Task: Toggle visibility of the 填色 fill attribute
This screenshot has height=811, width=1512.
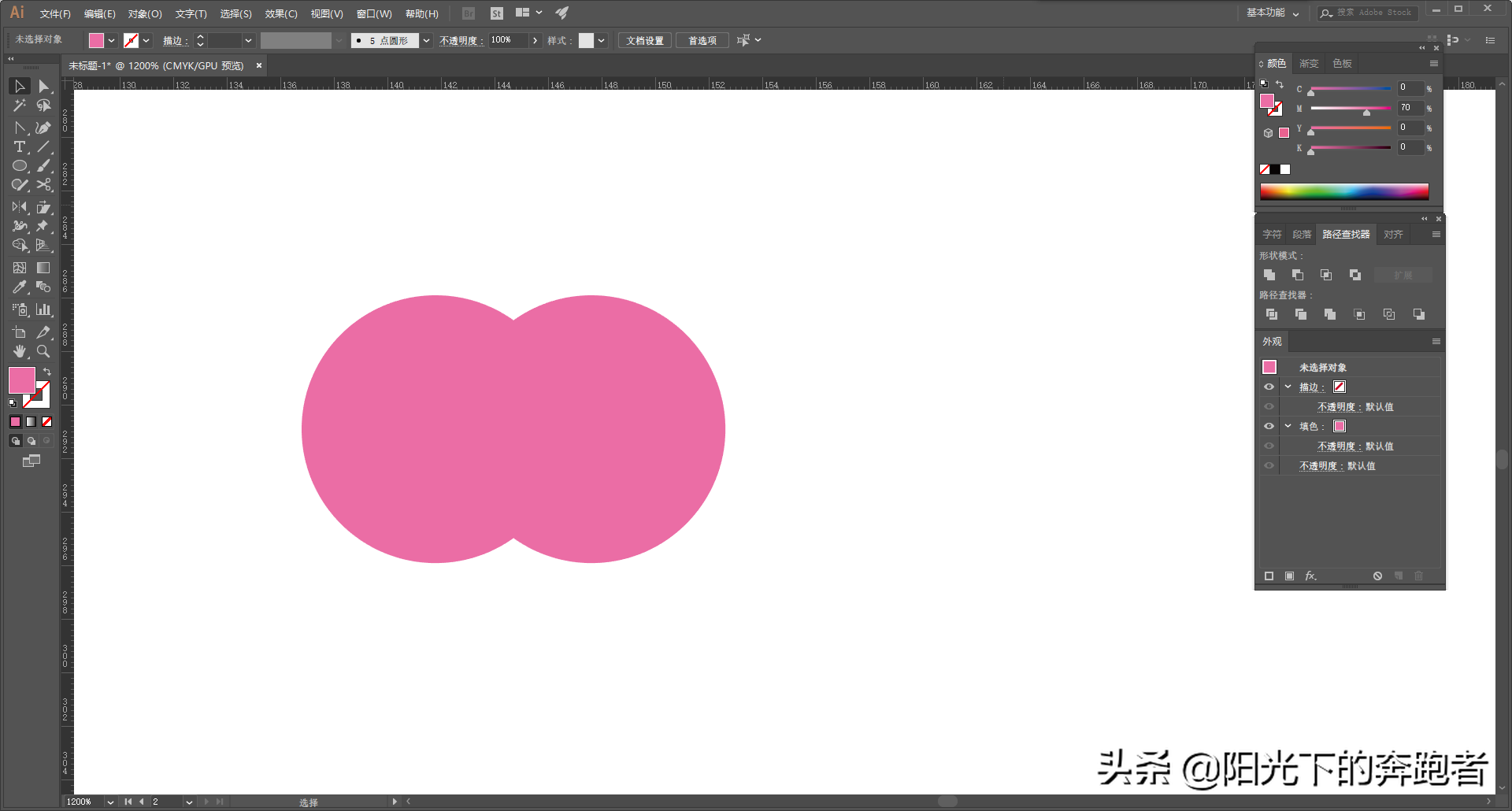Action: (x=1269, y=427)
